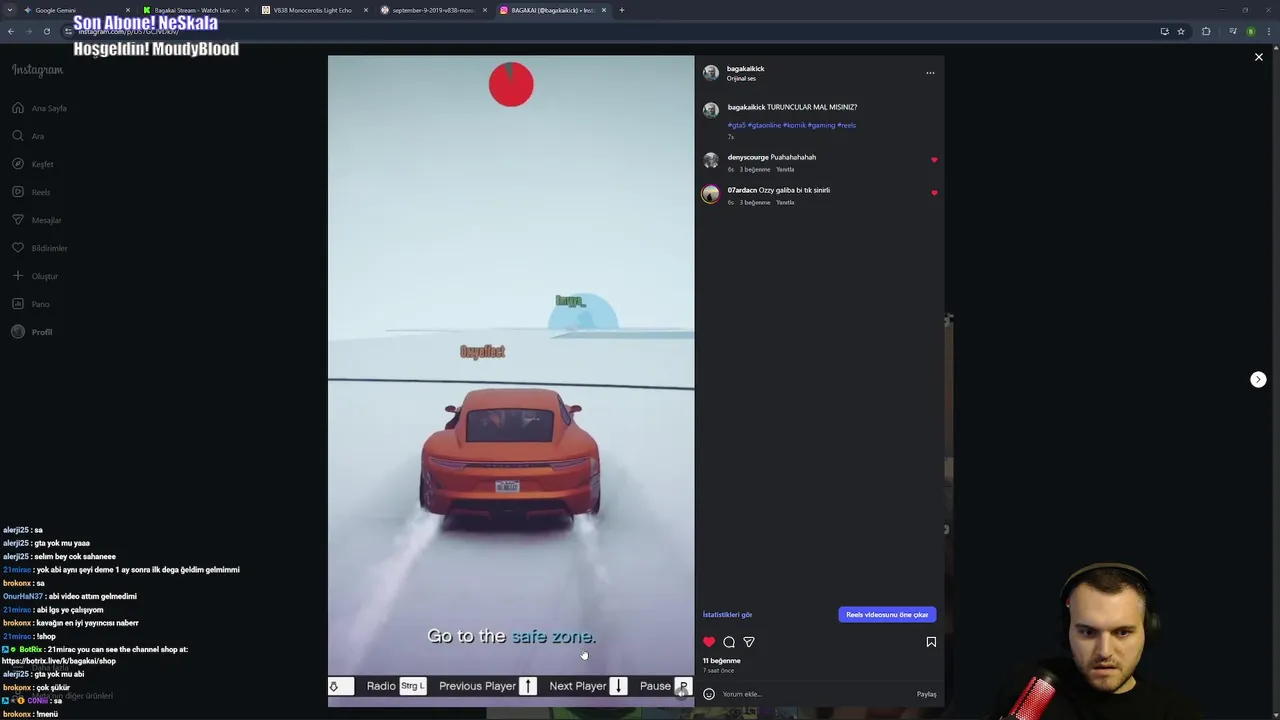Viewport: 1280px width, 720px height.
Task: Switch to the Bagakai Stream browser tab
Action: point(194,10)
